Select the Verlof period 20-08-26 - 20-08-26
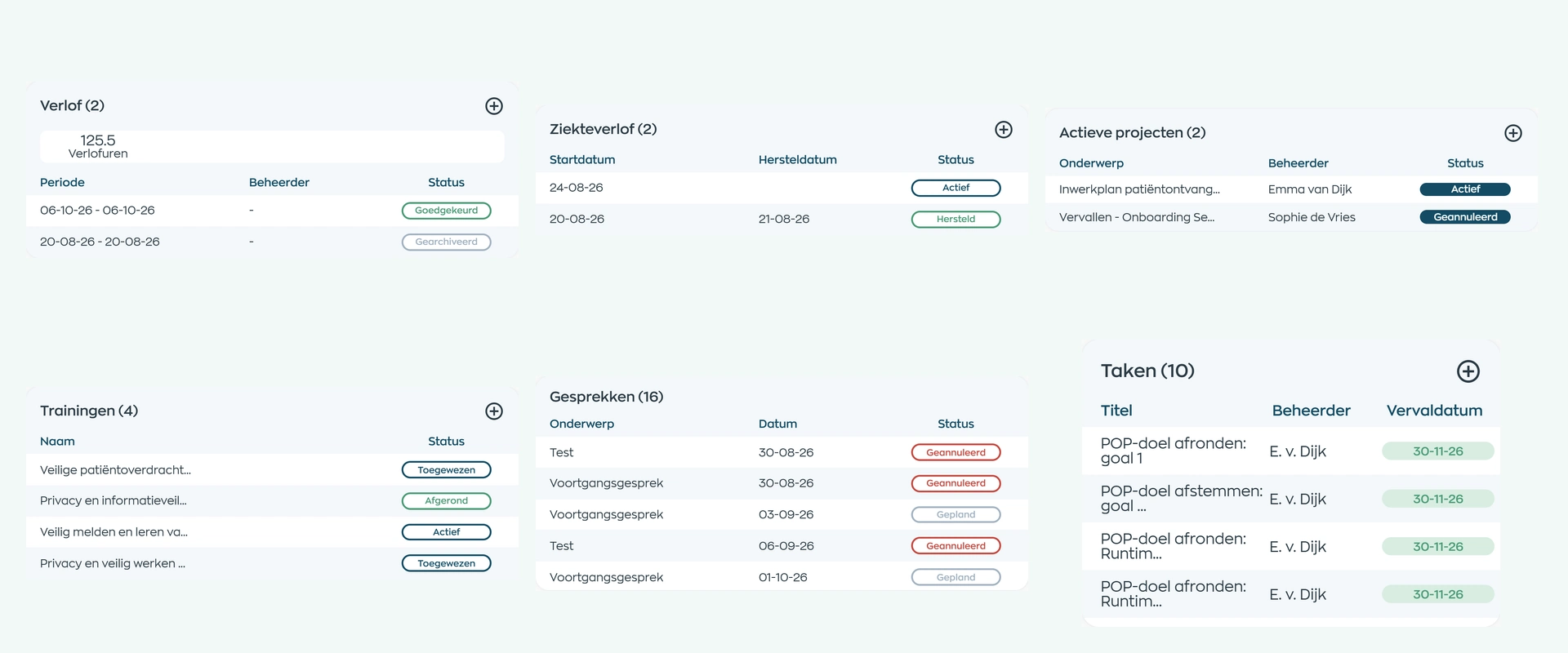1568x653 pixels. (x=272, y=242)
